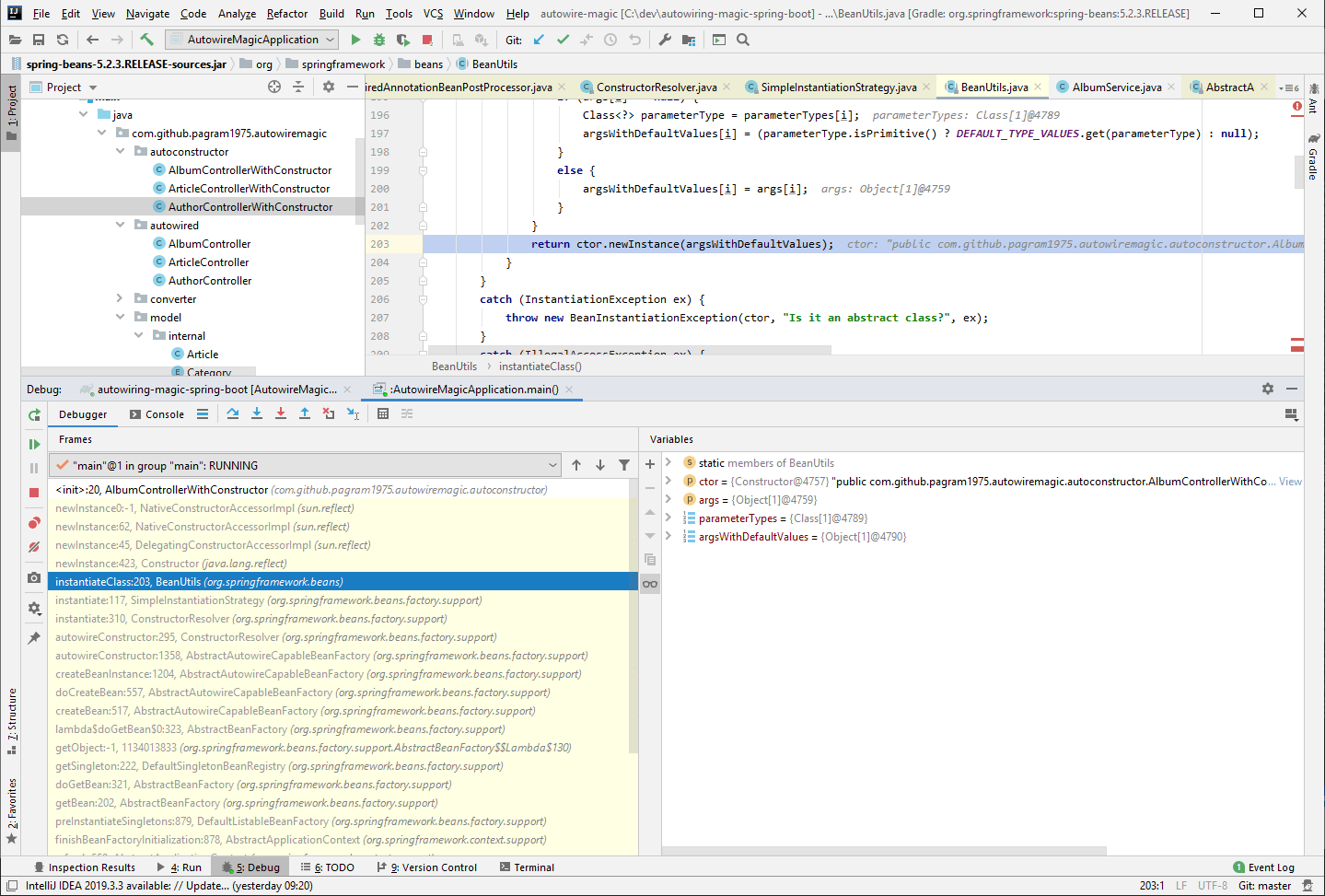Toggle the watches view glasses icon

(649, 583)
